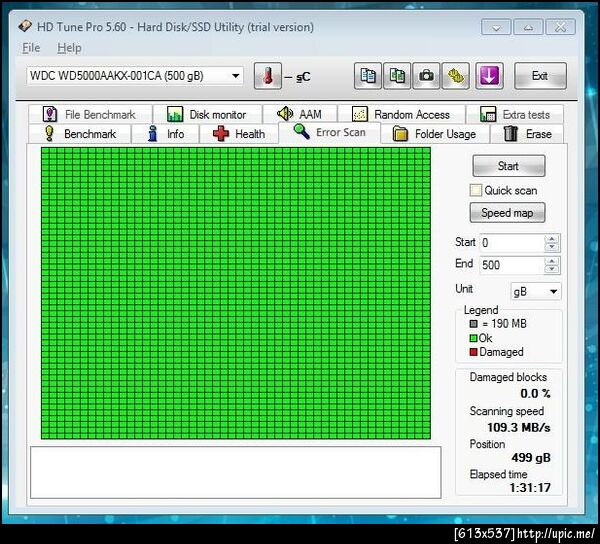
Task: Enable the Quick scan checkbox
Action: tap(476, 190)
